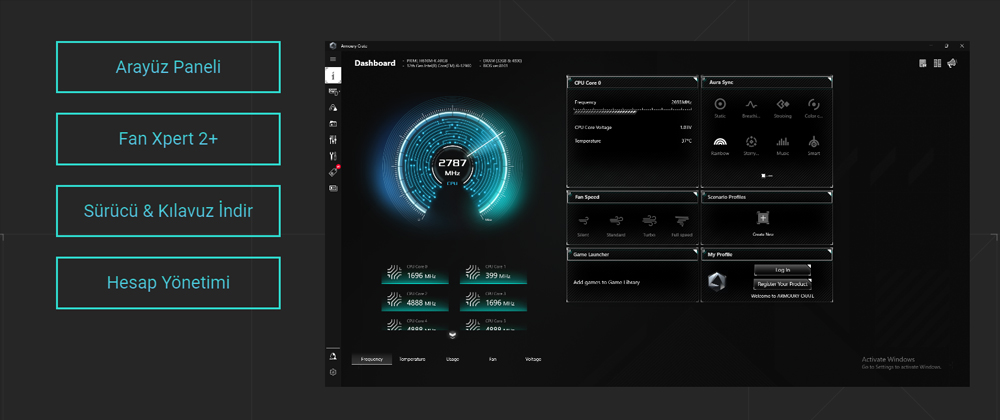Screen dimensions: 1000x420
Task: Switch to the Temperature tab
Action: click(412, 359)
